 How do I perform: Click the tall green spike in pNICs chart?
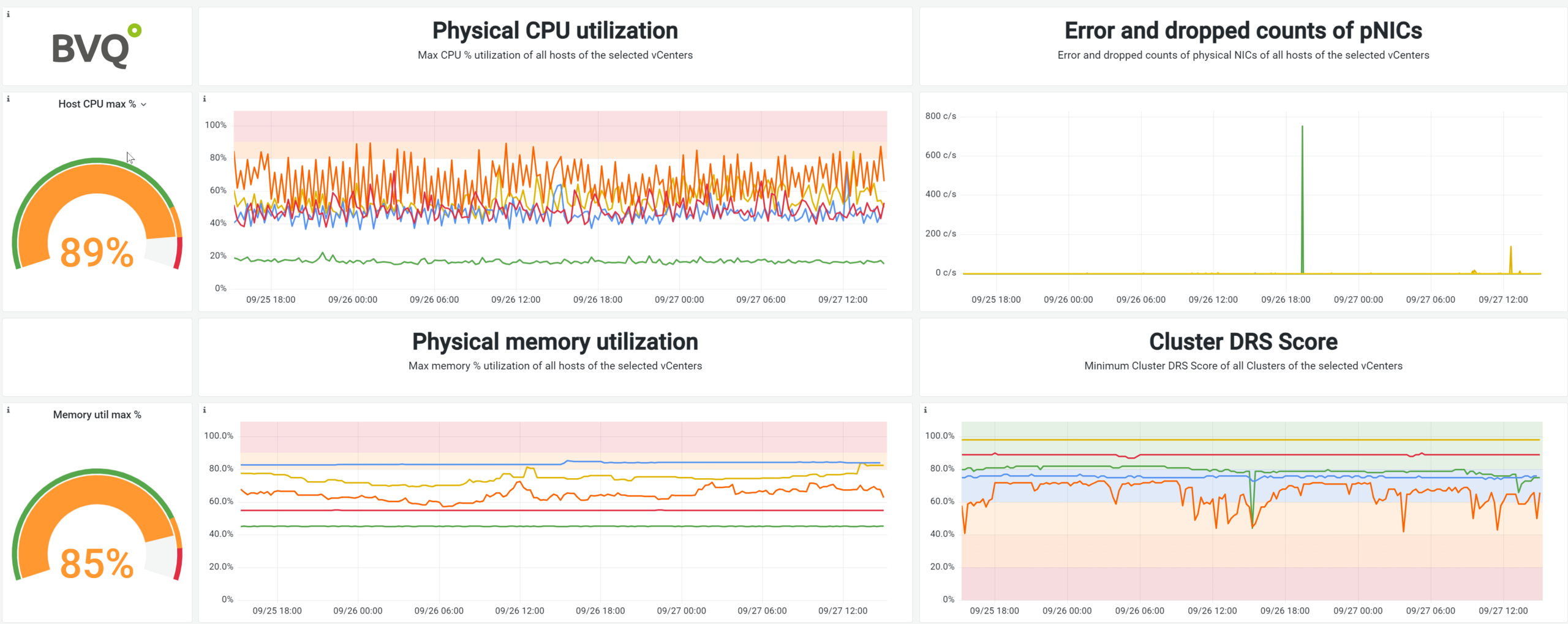(1302, 184)
